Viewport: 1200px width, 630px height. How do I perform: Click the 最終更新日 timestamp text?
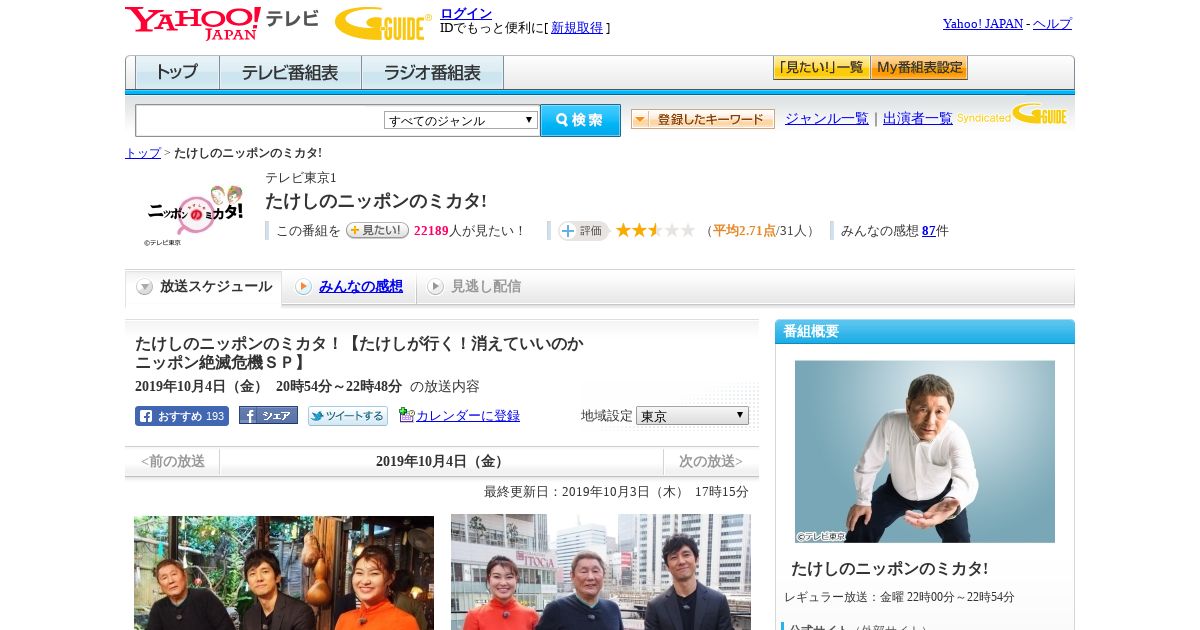click(616, 492)
